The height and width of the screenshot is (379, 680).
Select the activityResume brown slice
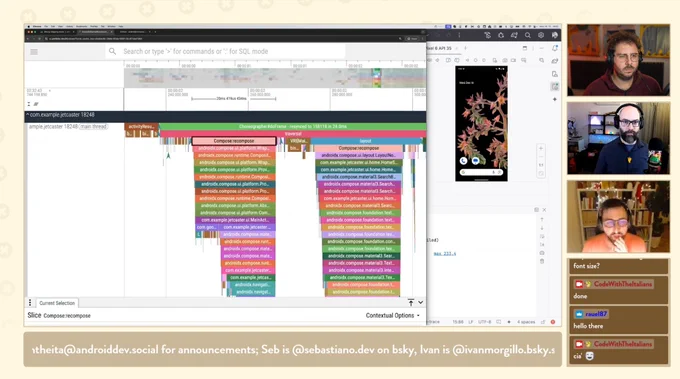(x=141, y=127)
